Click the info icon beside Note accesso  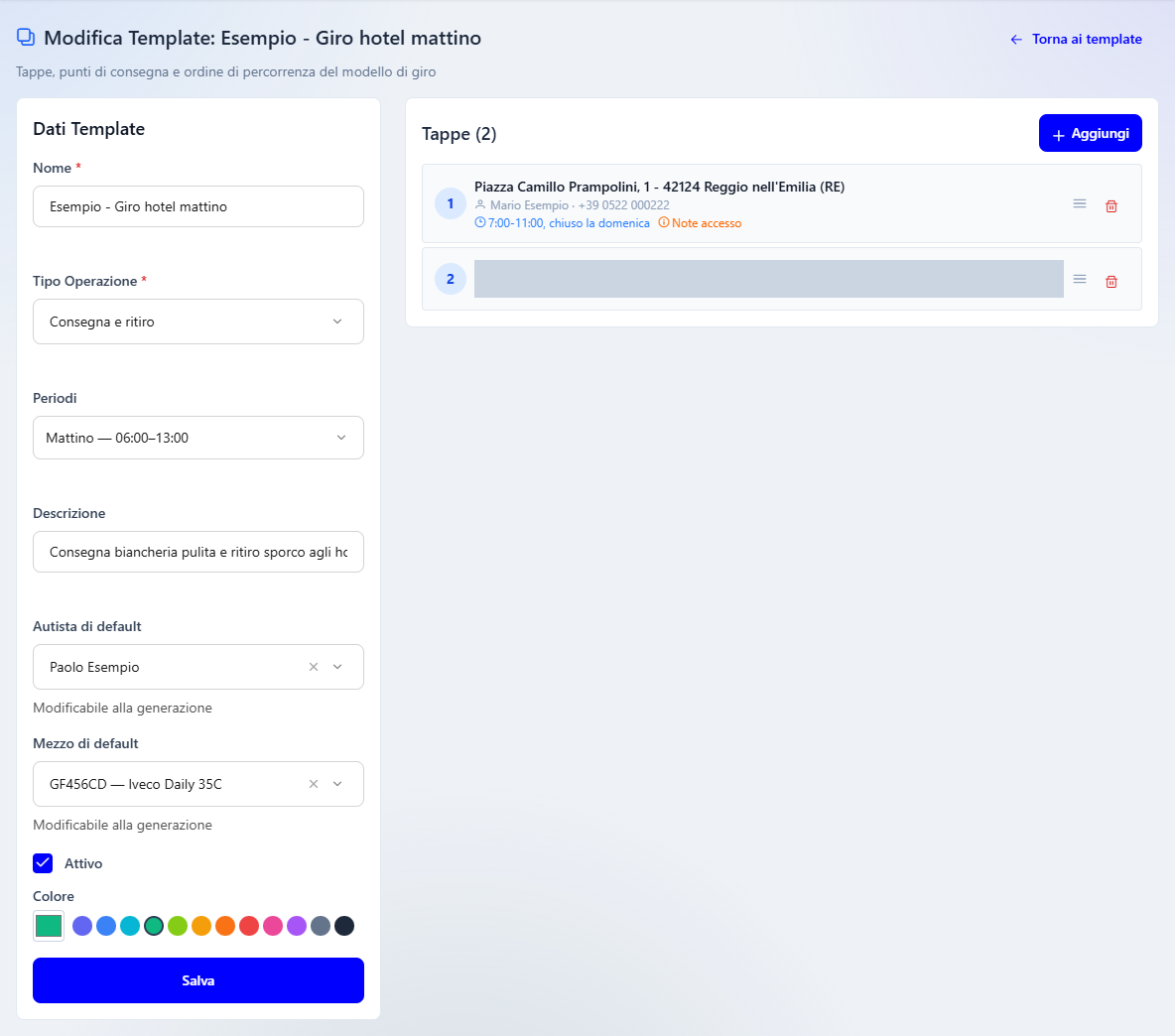tap(663, 222)
